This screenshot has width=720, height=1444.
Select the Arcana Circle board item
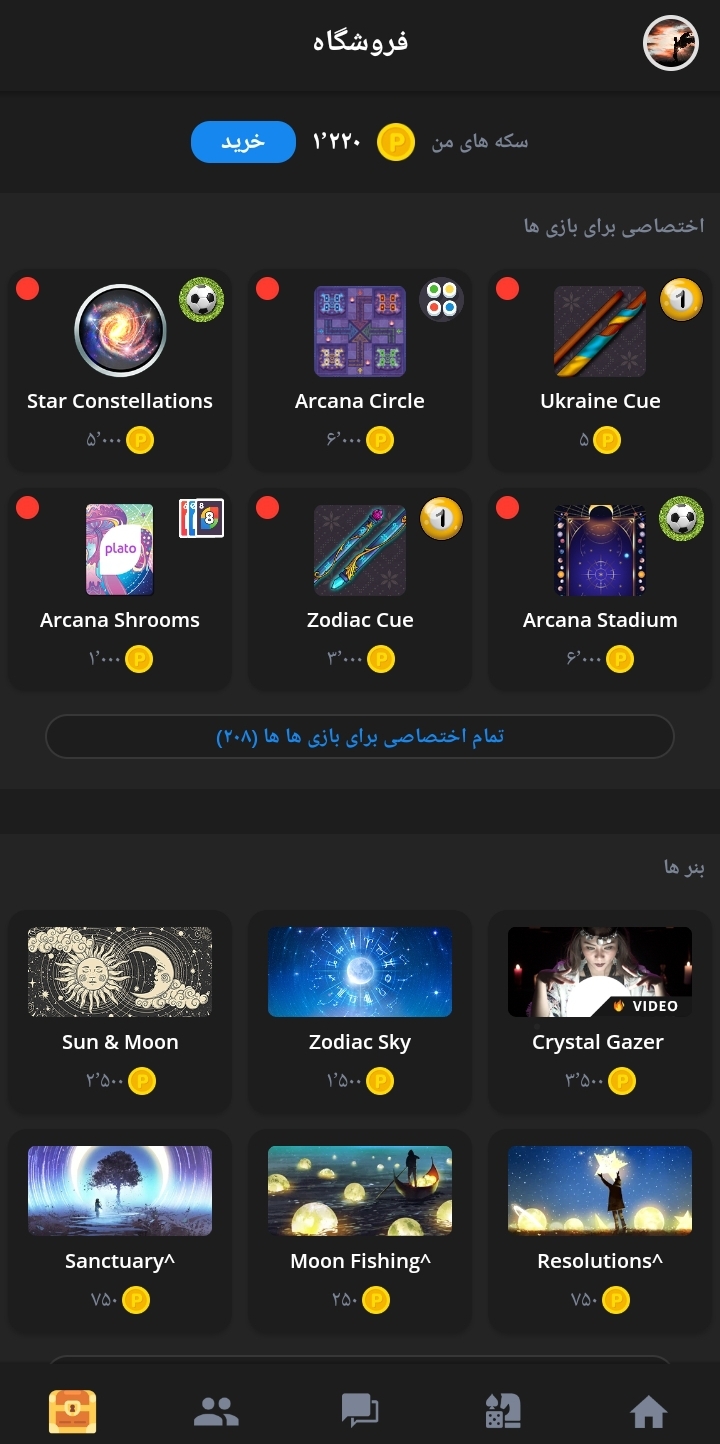[360, 369]
